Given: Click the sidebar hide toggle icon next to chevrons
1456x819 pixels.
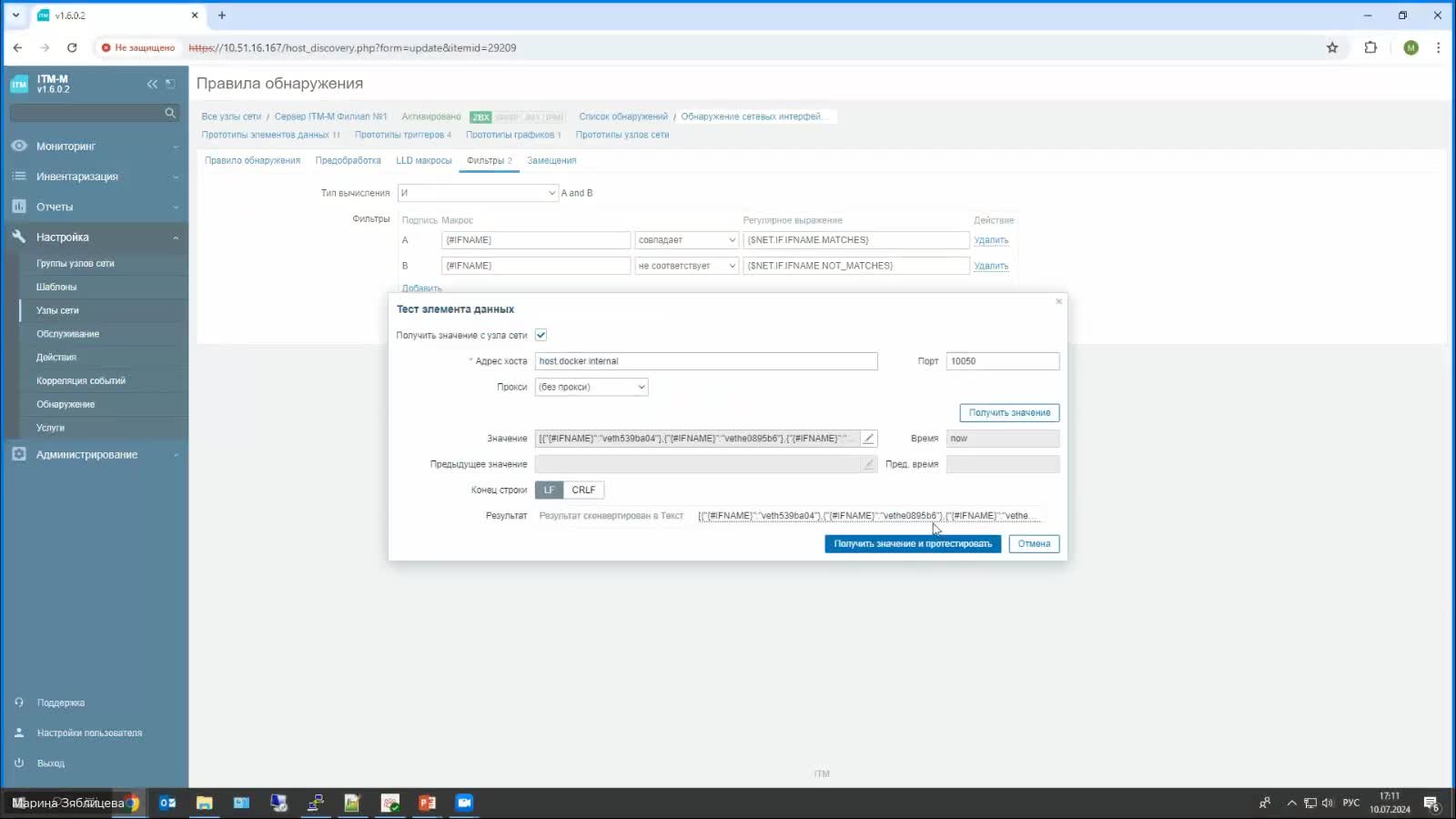Looking at the screenshot, I should (x=170, y=84).
